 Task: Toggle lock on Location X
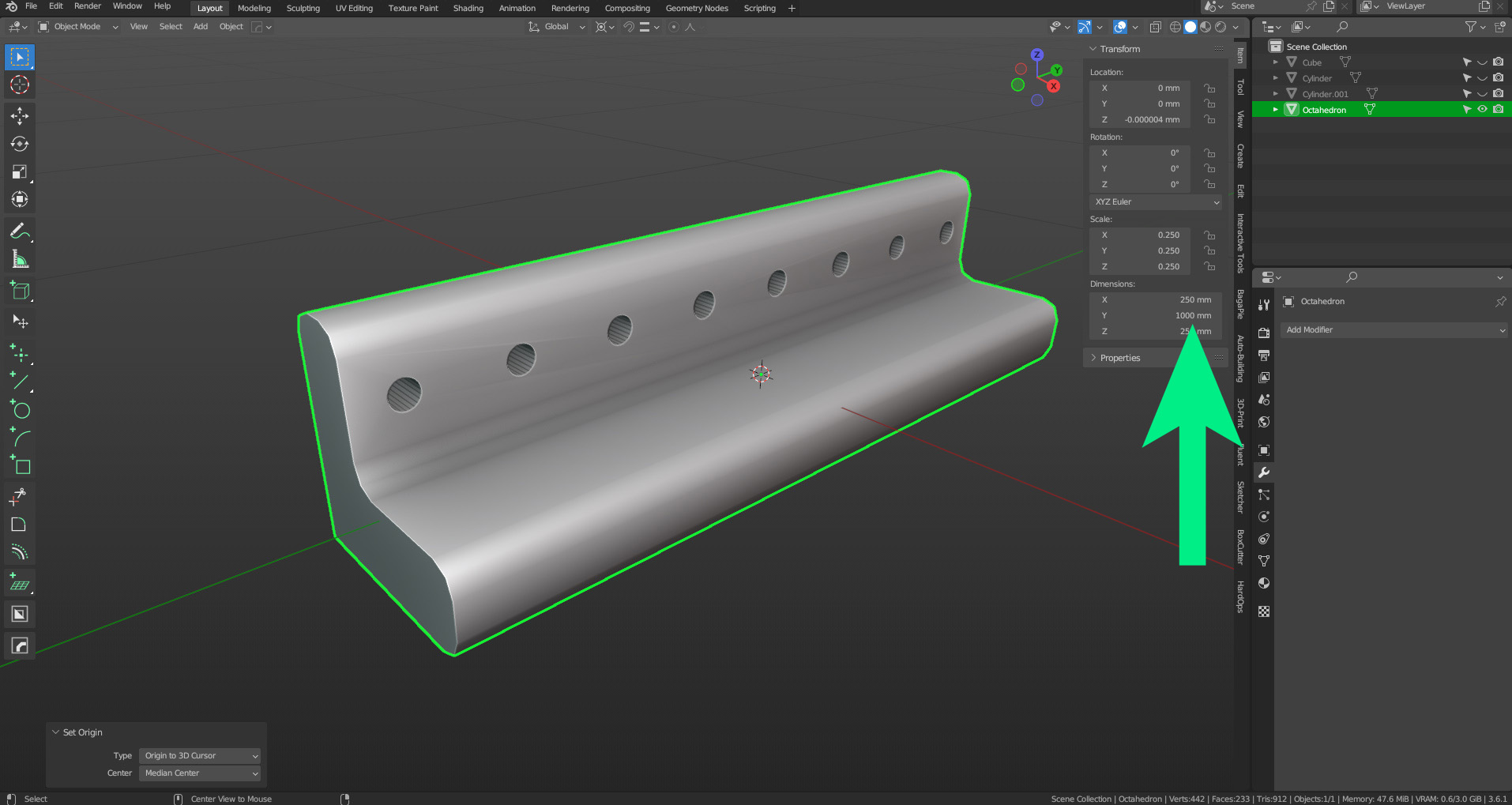click(1209, 88)
